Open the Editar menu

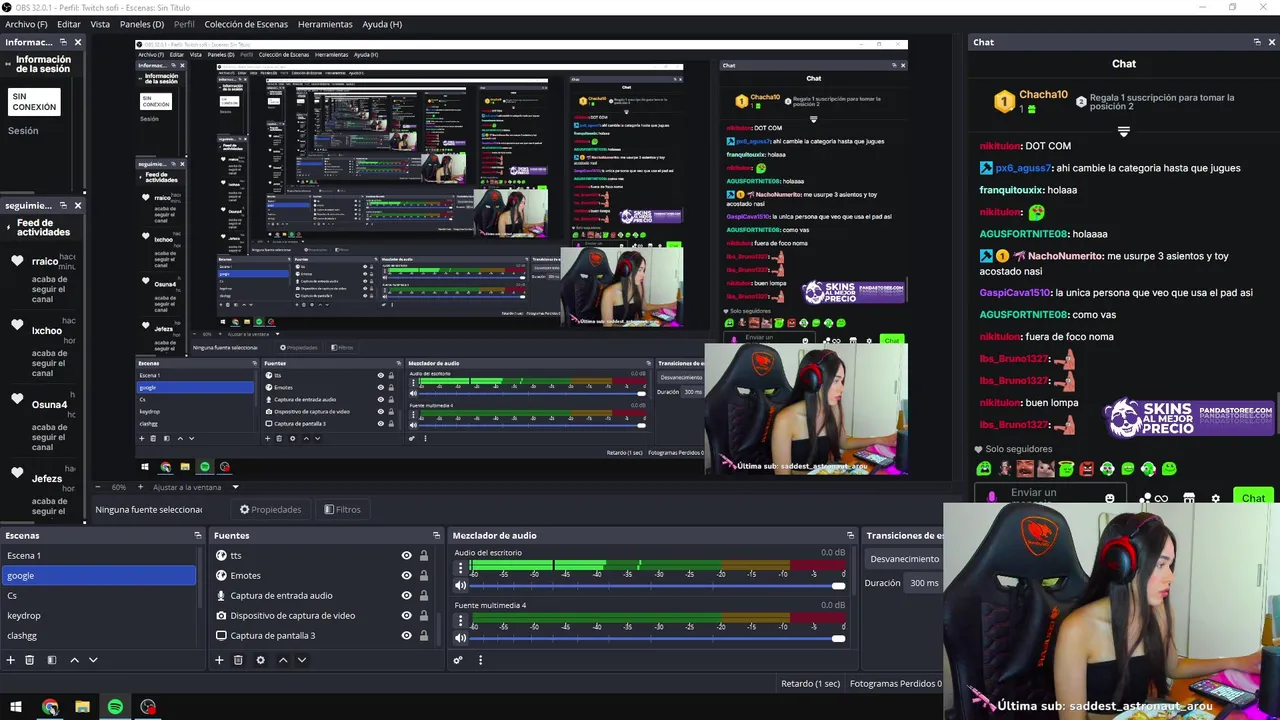pyautogui.click(x=69, y=24)
